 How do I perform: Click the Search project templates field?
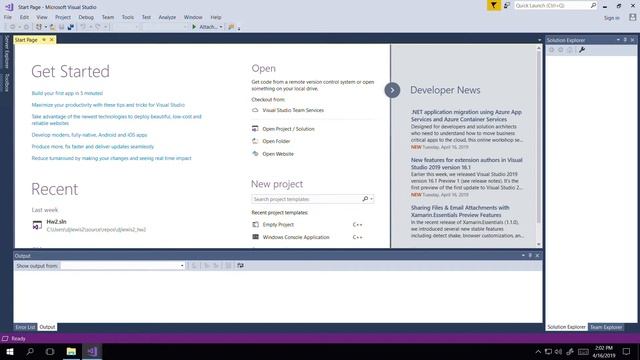tap(307, 199)
